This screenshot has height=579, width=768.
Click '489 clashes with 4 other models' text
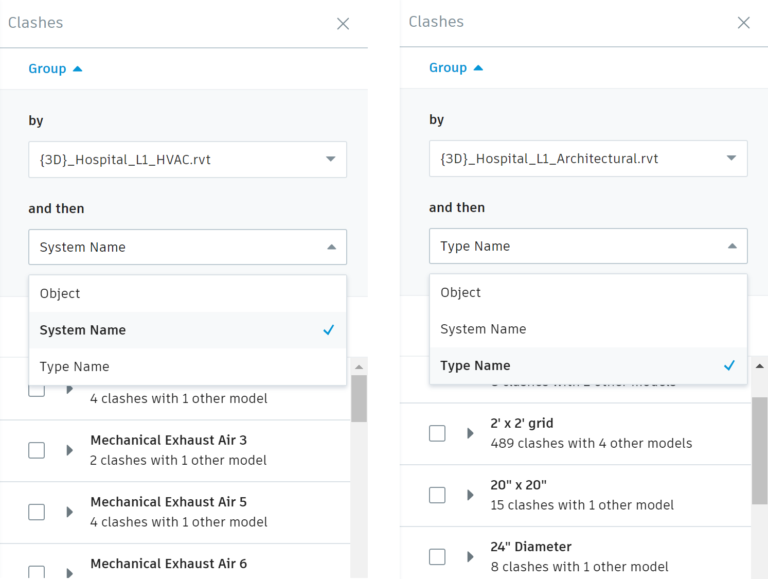pos(591,443)
